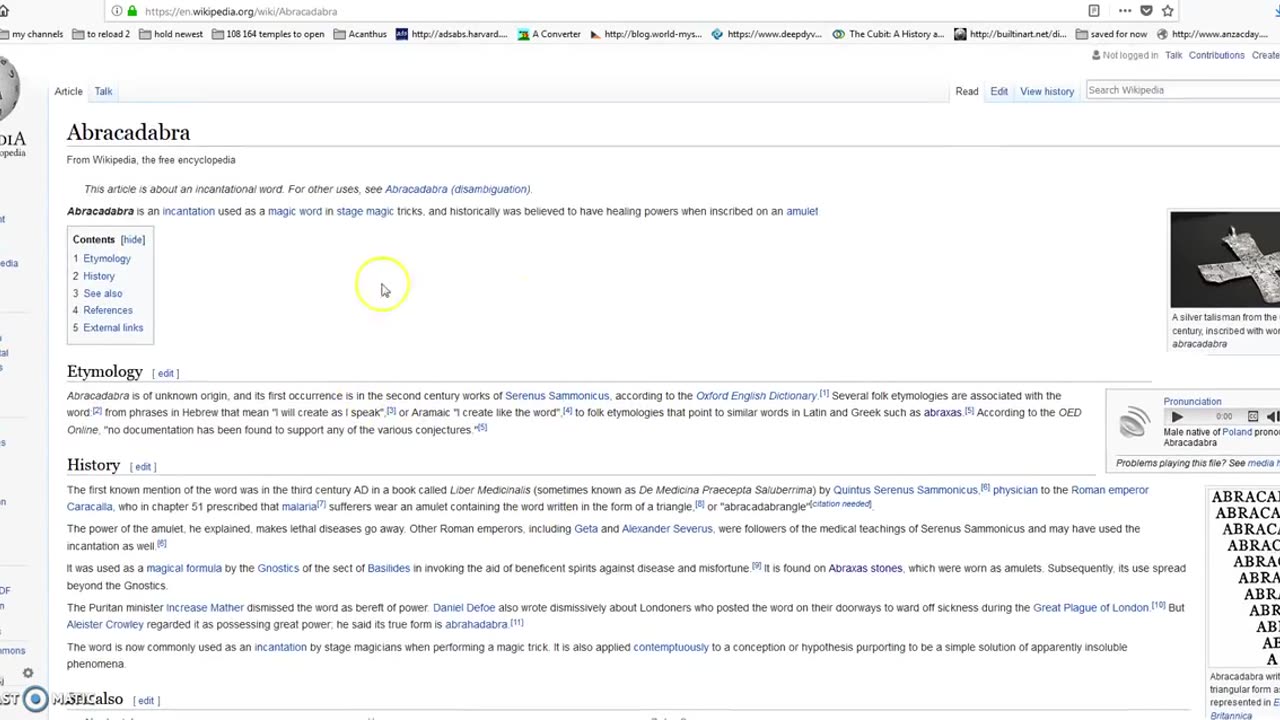Select the Edit tab
The image size is (1280, 720).
pos(999,91)
